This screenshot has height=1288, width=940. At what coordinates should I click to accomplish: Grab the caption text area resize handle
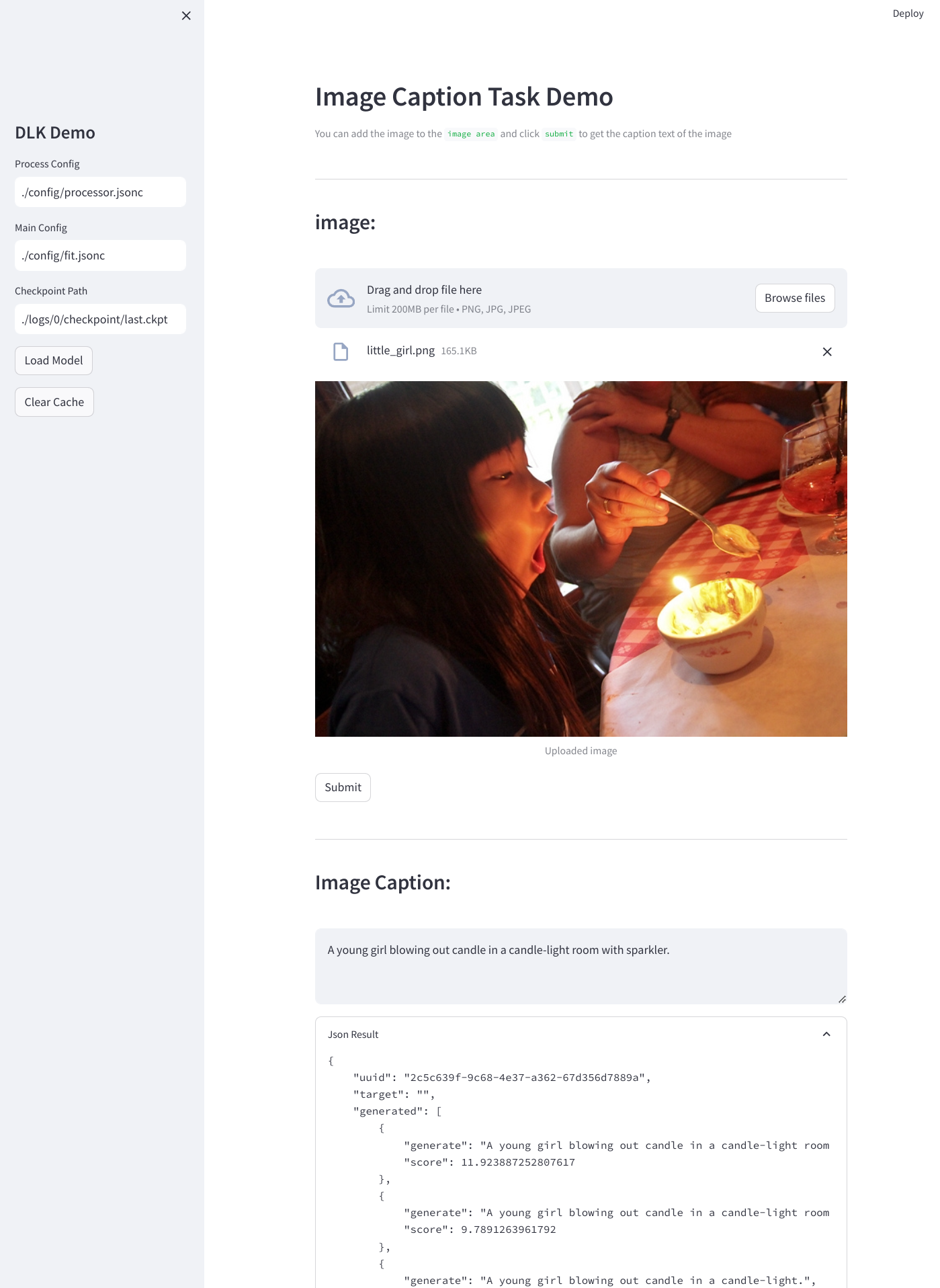842,999
